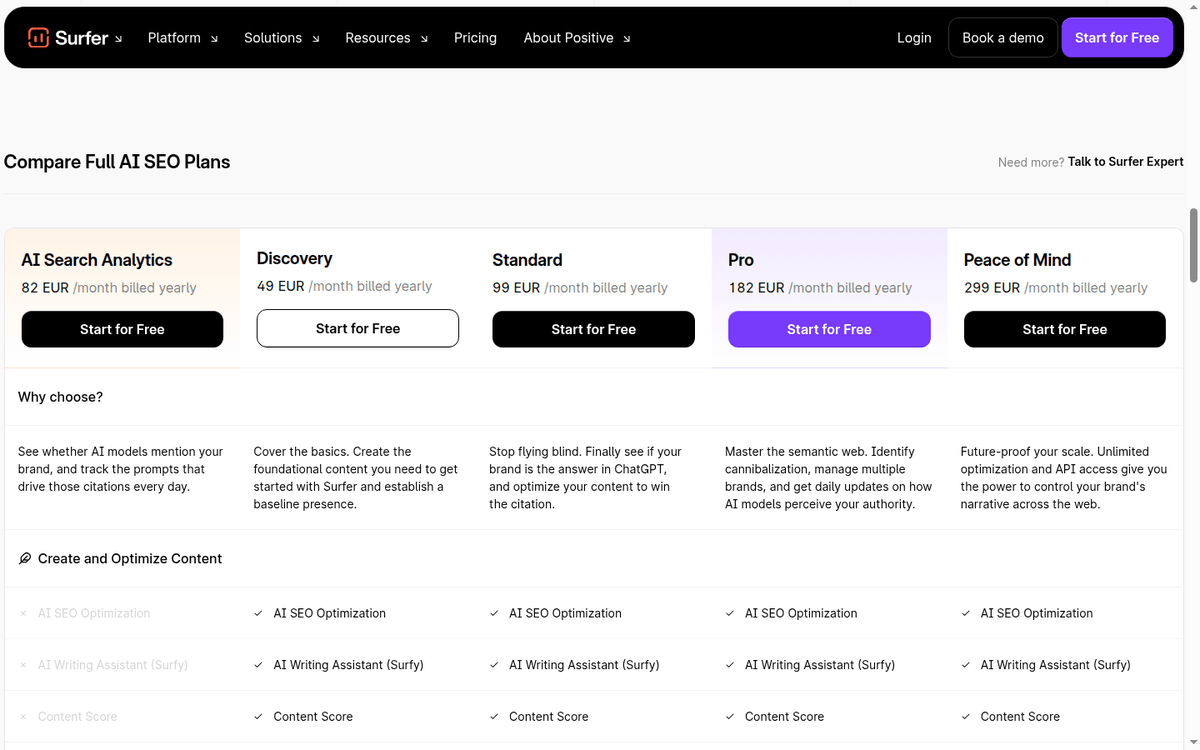Viewport: 1200px width, 750px height.
Task: Click Standard's AI Writing Assistant checkmark
Action: [x=494, y=665]
